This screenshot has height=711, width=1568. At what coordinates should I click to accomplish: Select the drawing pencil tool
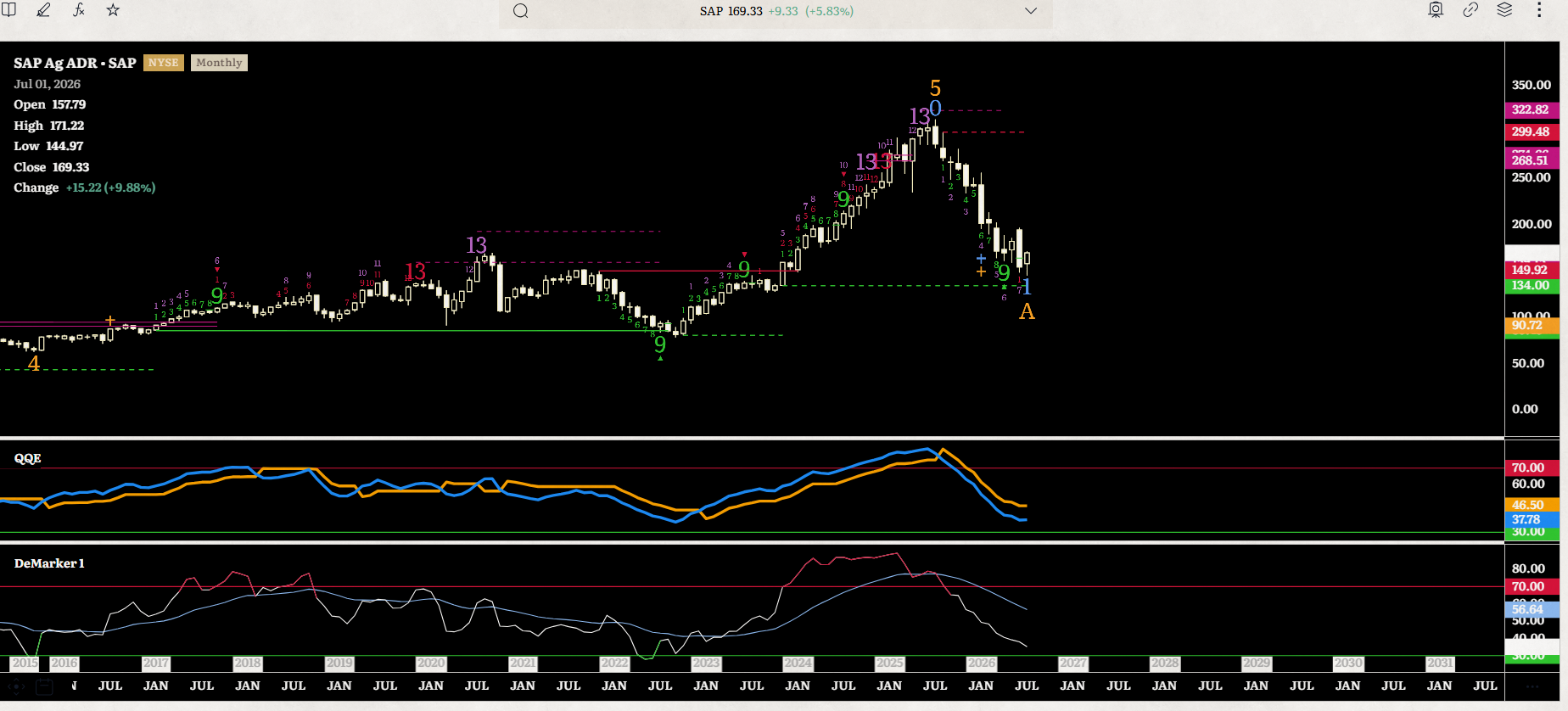(x=43, y=10)
